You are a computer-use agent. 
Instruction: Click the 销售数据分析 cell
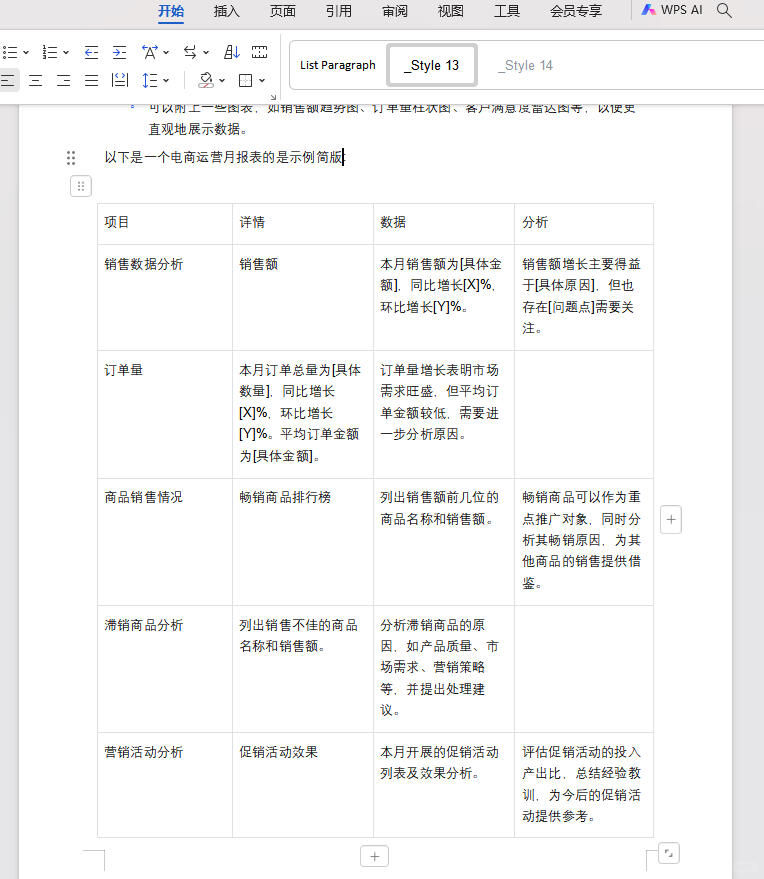pos(165,297)
